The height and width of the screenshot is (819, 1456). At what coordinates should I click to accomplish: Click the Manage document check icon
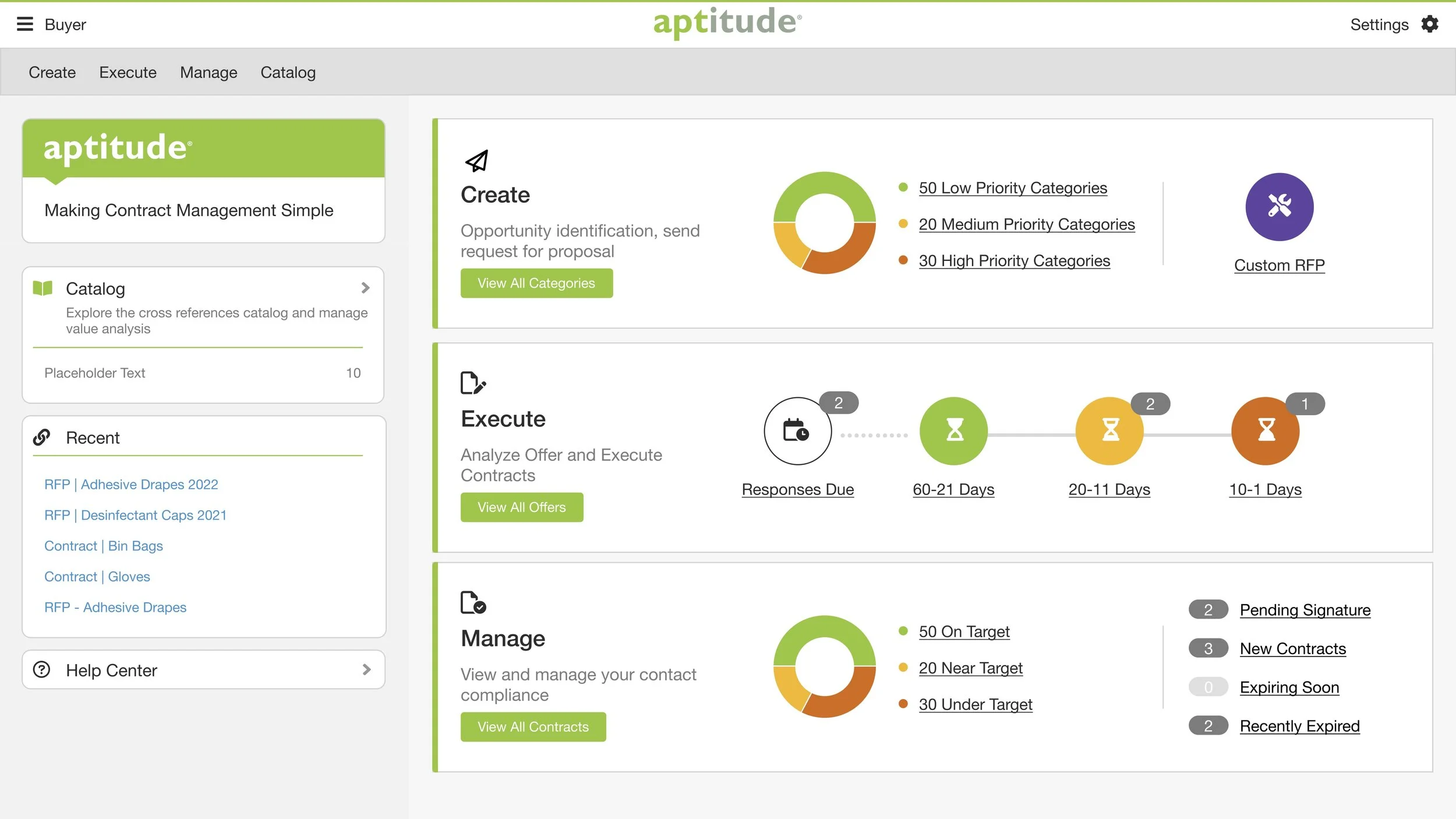(x=473, y=602)
